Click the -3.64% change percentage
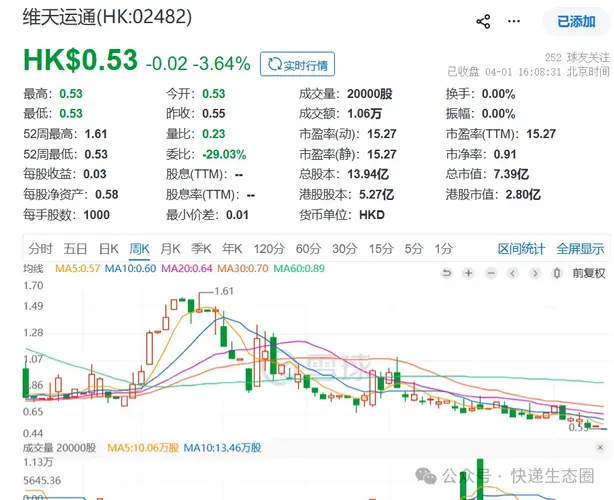 (222, 64)
